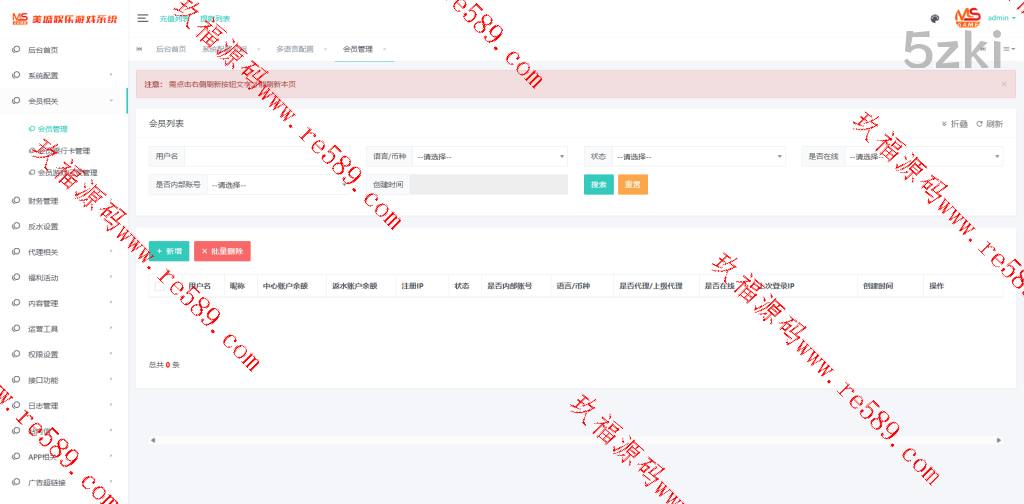Collapse the 会员相关 sidebar group
The image size is (1024, 504).
click(x=111, y=101)
